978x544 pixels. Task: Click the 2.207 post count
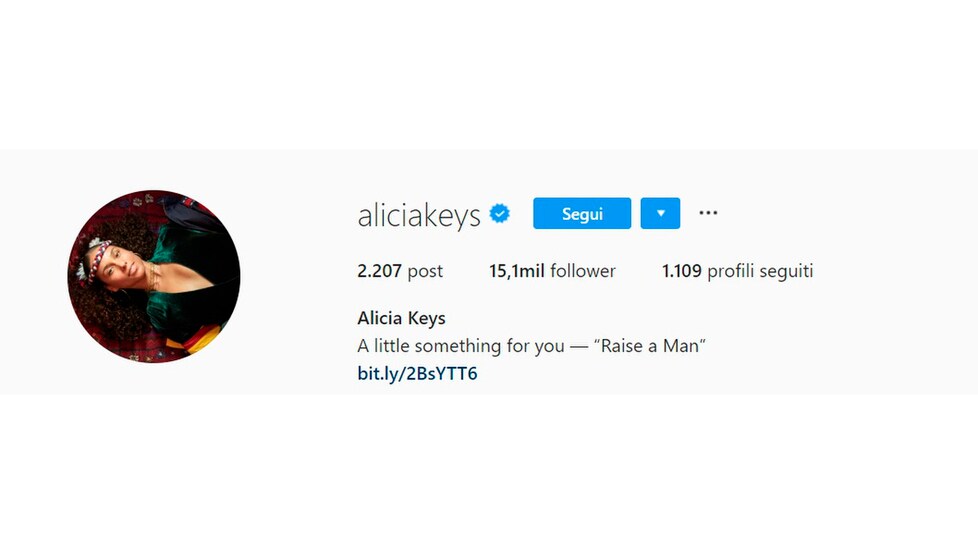(x=400, y=271)
